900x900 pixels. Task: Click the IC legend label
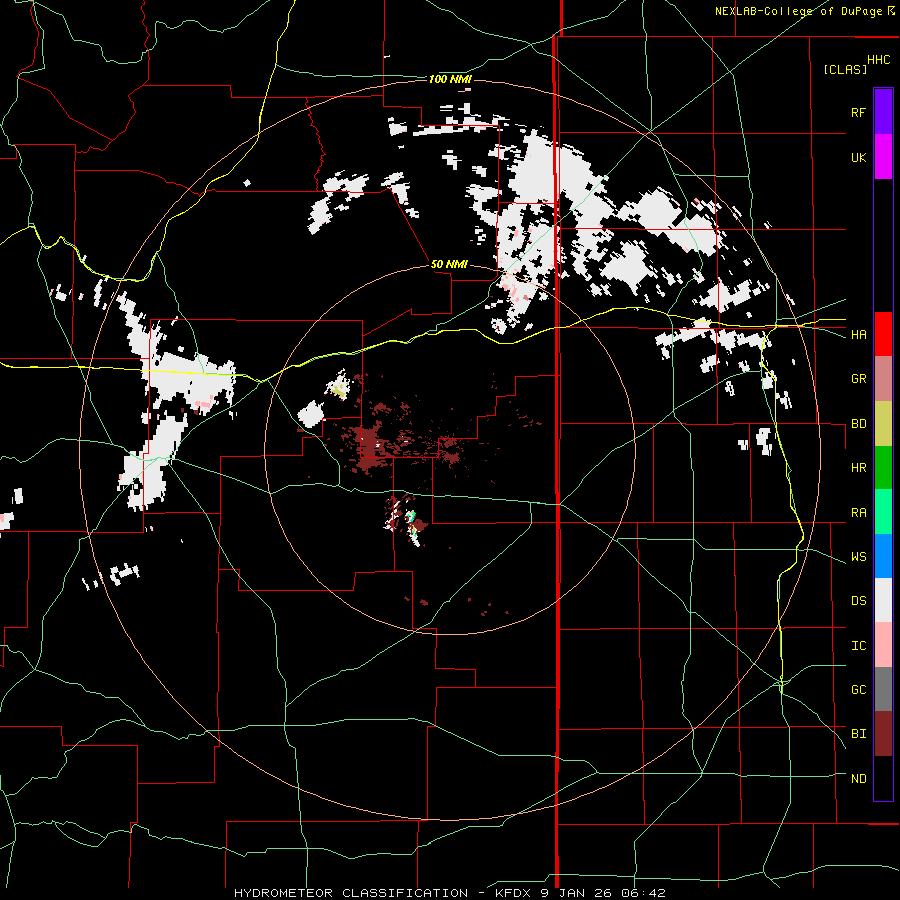point(858,646)
